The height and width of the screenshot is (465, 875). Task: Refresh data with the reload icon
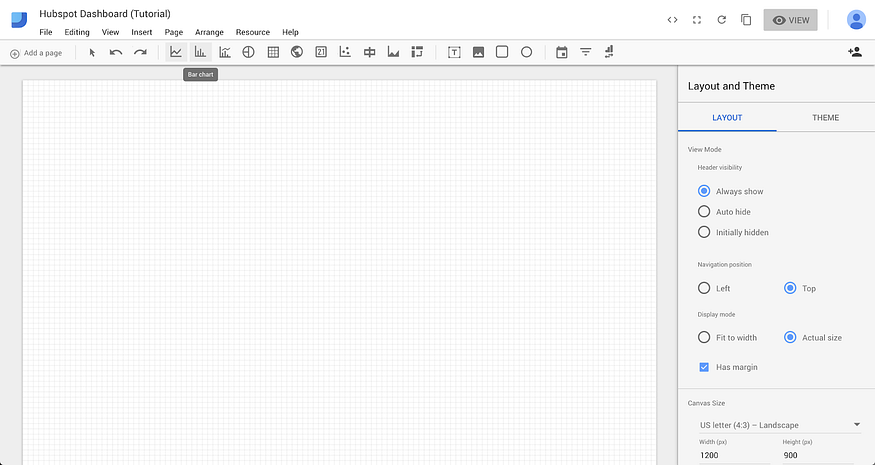click(722, 20)
